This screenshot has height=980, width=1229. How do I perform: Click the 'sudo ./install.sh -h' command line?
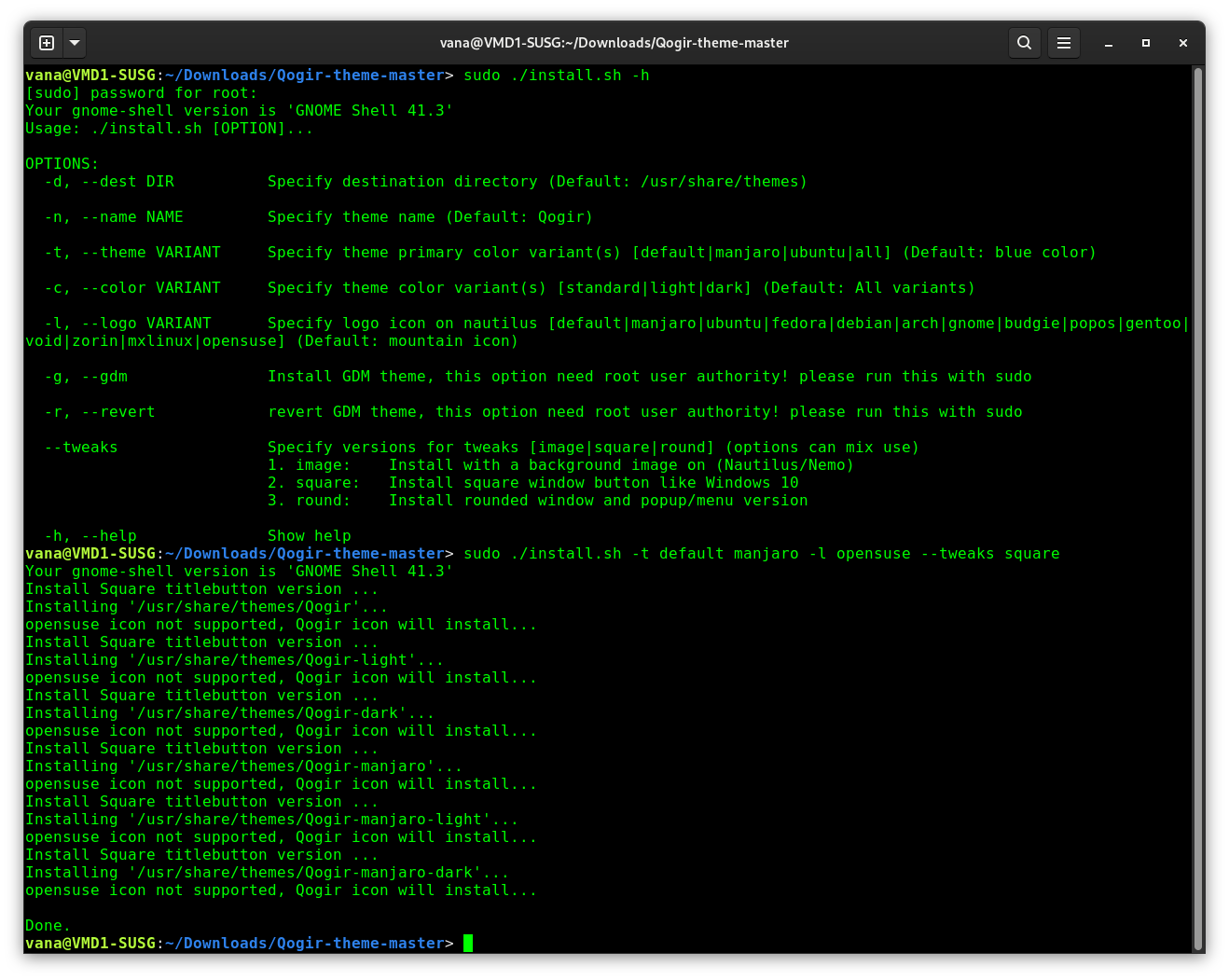pyautogui.click(x=567, y=75)
